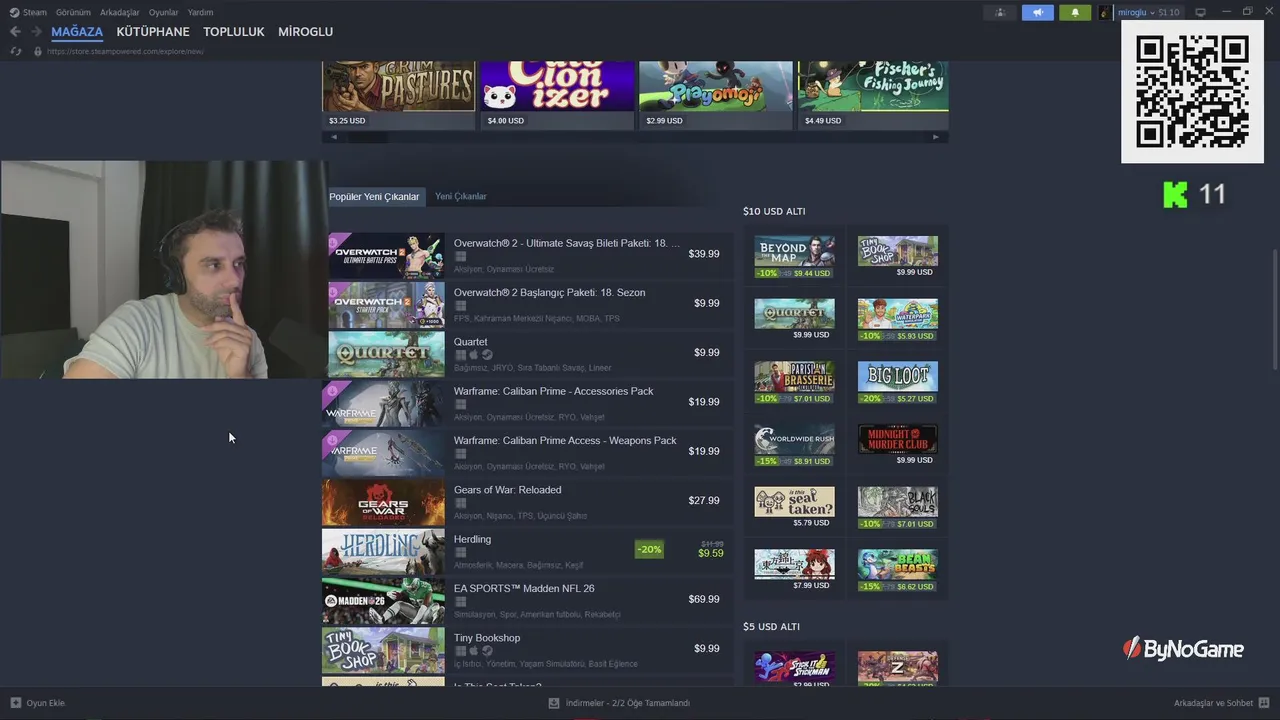
Task: Open the Görünüm menu
Action: tap(73, 12)
